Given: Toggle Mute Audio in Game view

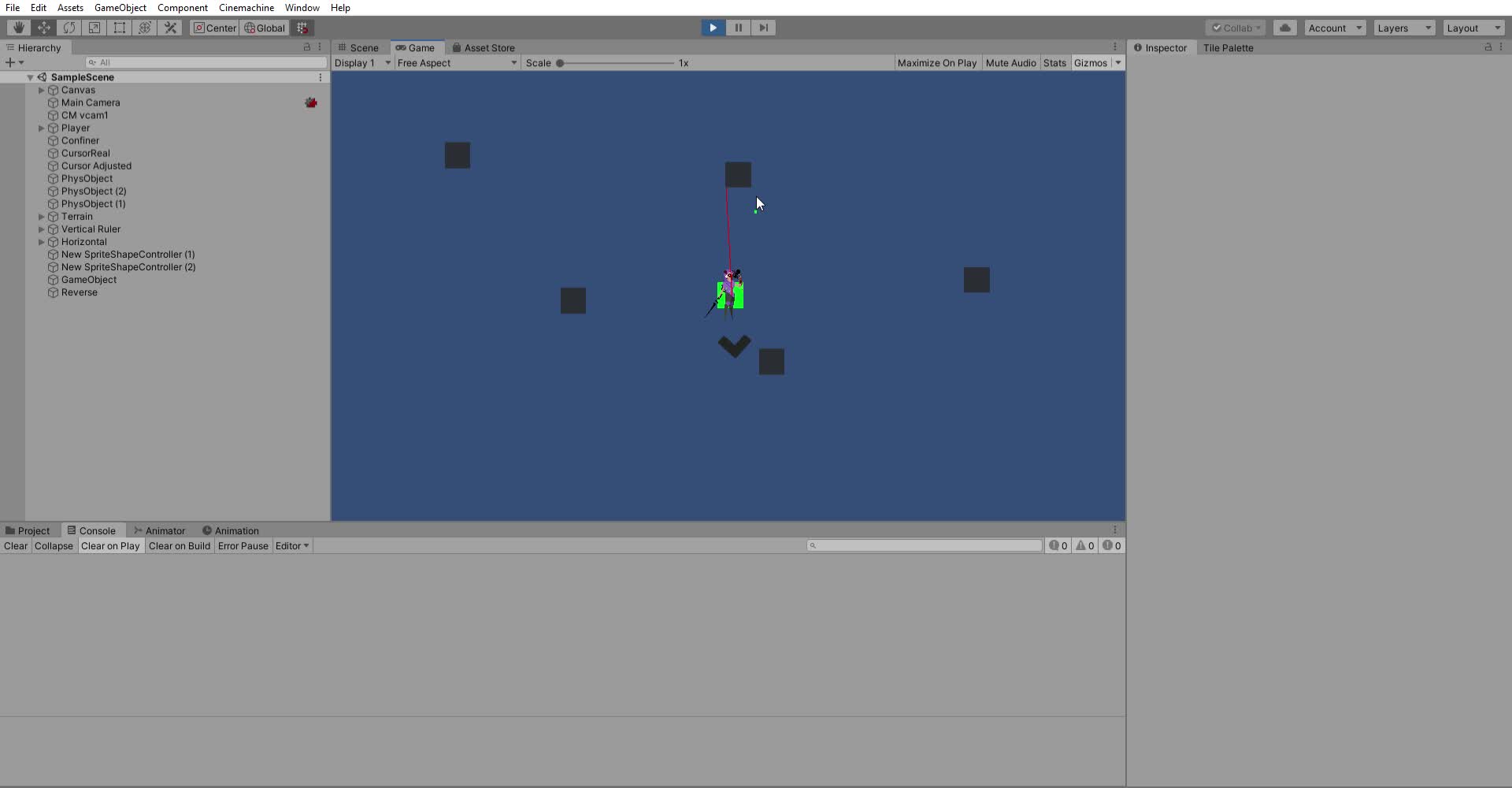Looking at the screenshot, I should point(1010,63).
